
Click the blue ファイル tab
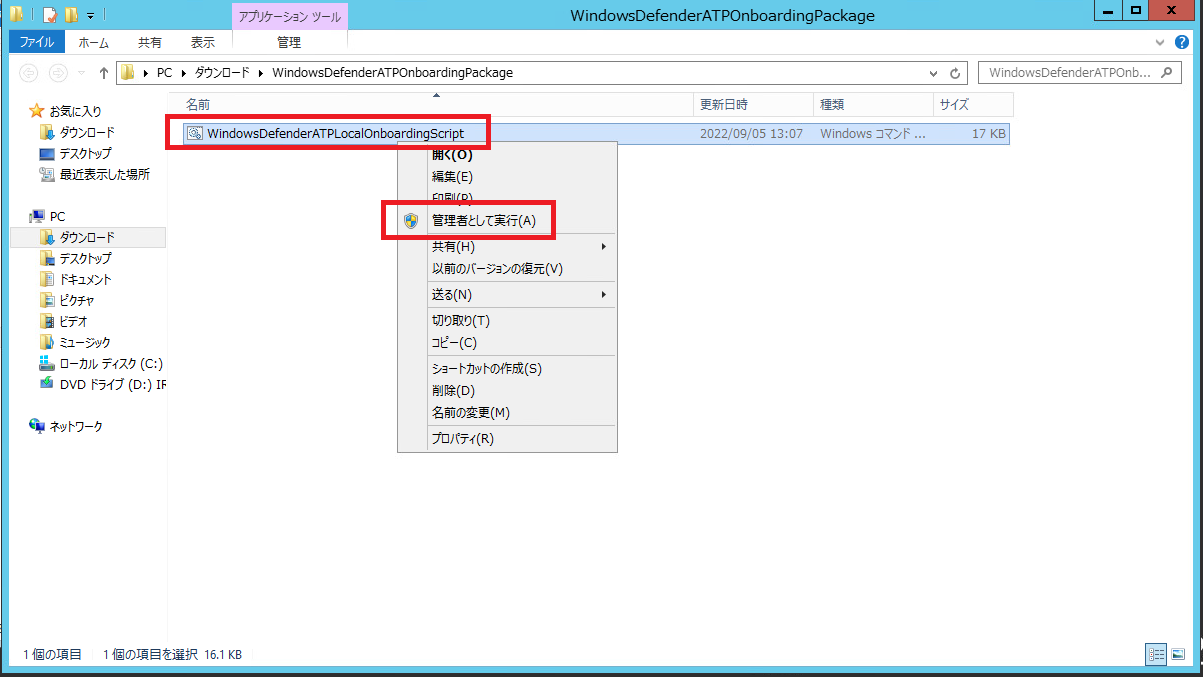coord(37,42)
